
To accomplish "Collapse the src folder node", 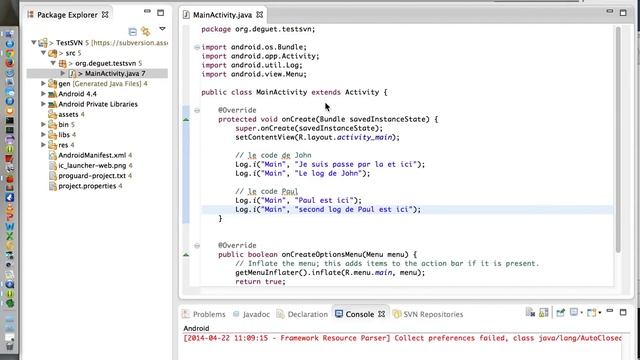I will (43, 53).
